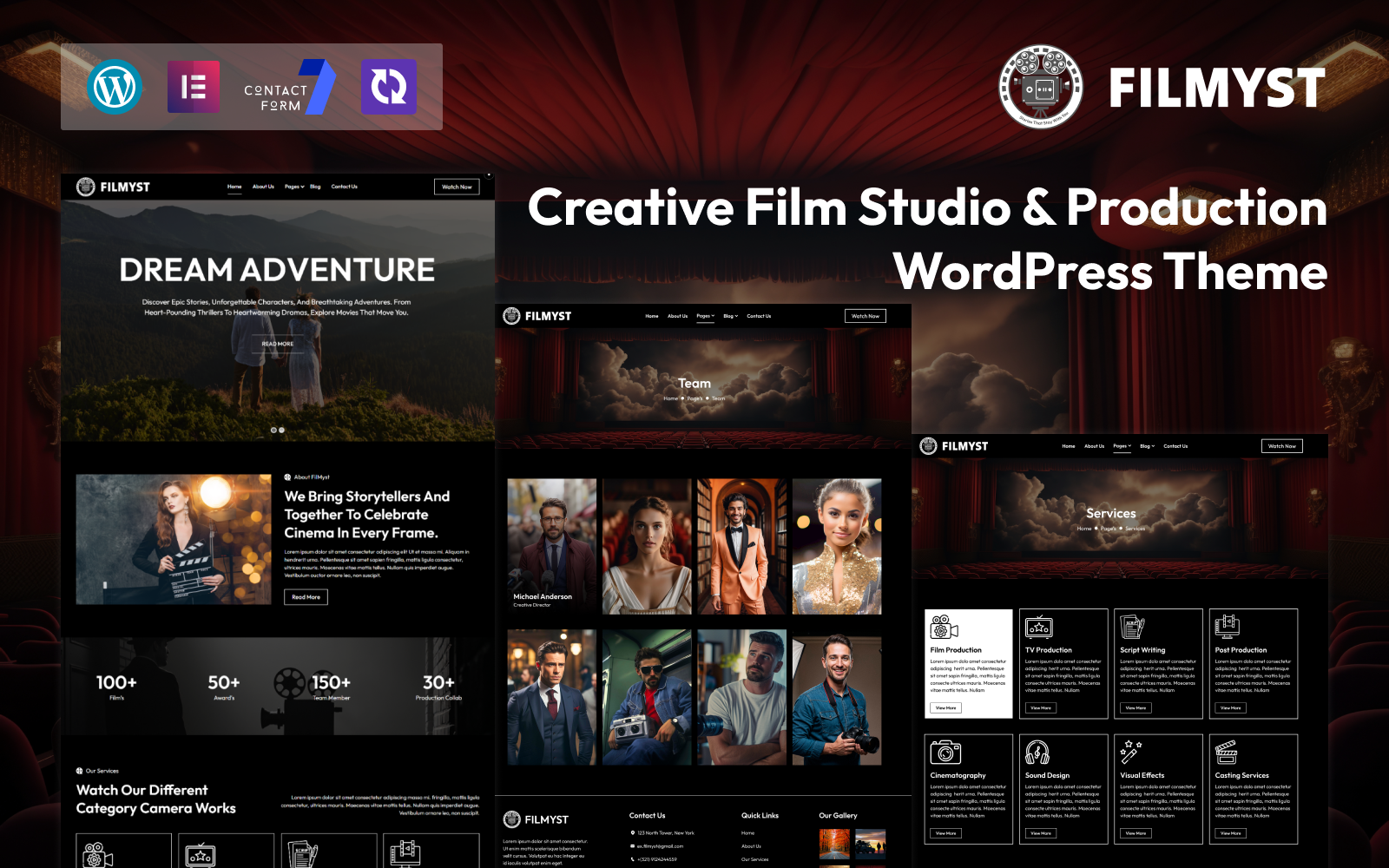The width and height of the screenshot is (1389, 868).
Task: Click the Film Production camera icon
Action: [944, 627]
